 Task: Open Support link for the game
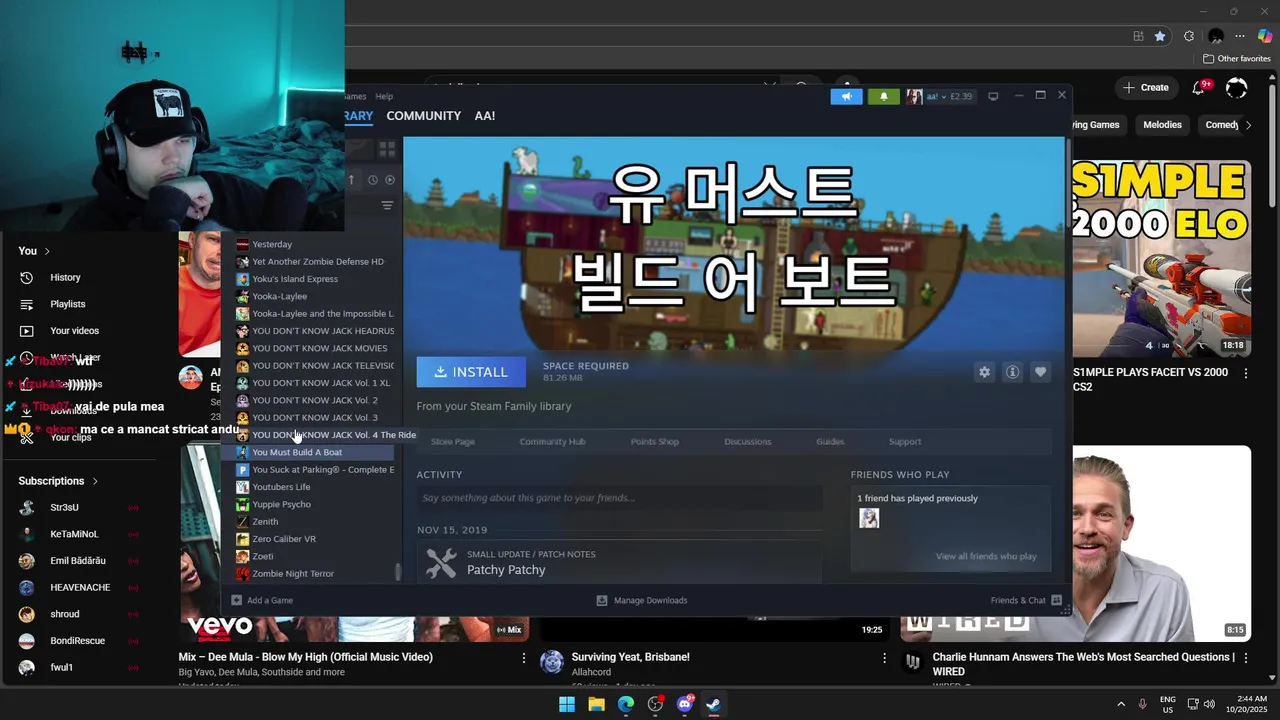pos(905,441)
